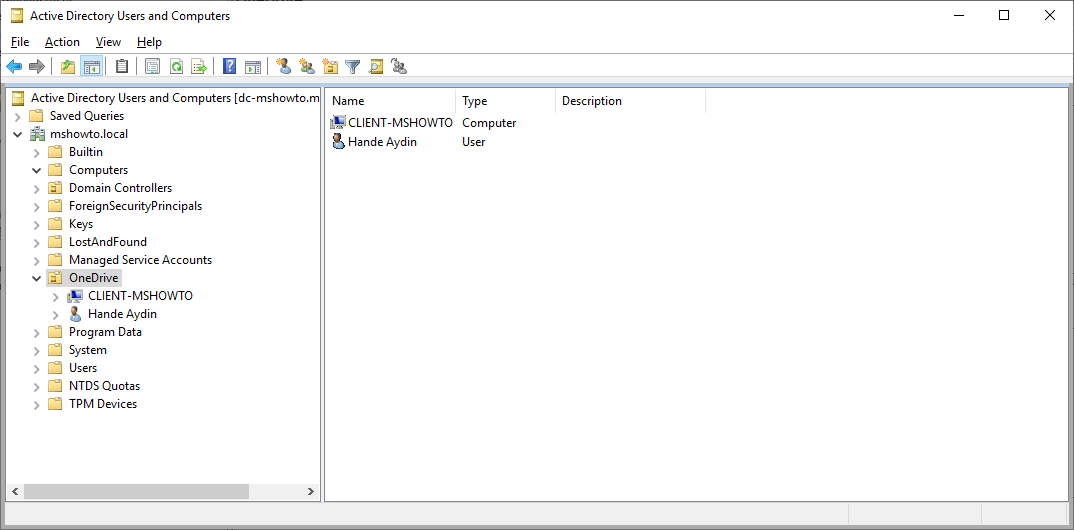1074x530 pixels.
Task: Create new organizational unit toolbar icon
Action: 330,66
